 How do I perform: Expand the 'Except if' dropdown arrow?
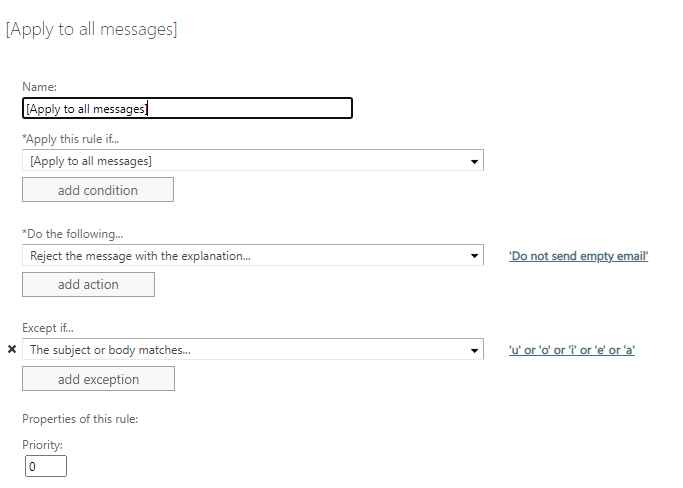click(x=473, y=350)
